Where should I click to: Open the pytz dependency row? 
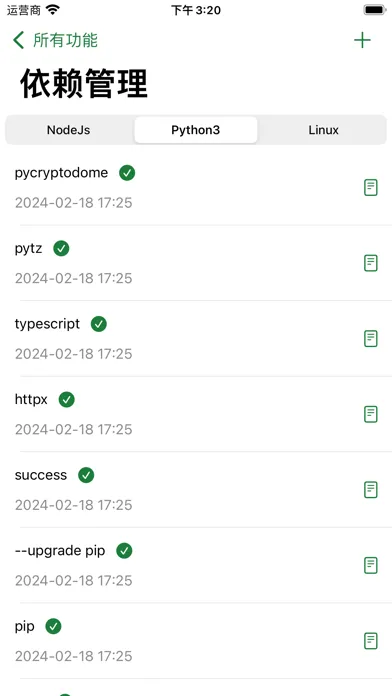196,263
